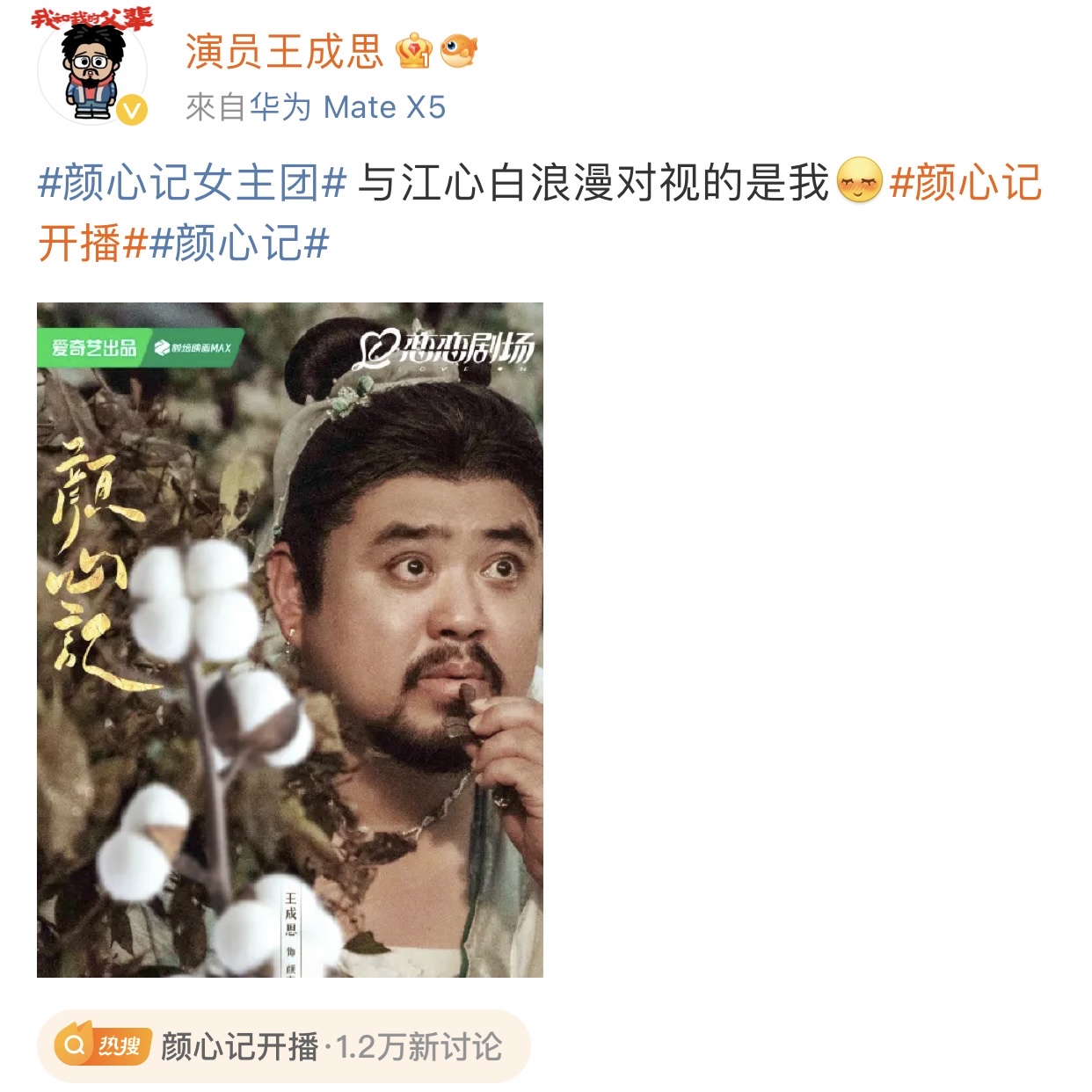Click the shy smiley emoji in post
Viewport: 1092px width, 1092px height.
tap(859, 180)
